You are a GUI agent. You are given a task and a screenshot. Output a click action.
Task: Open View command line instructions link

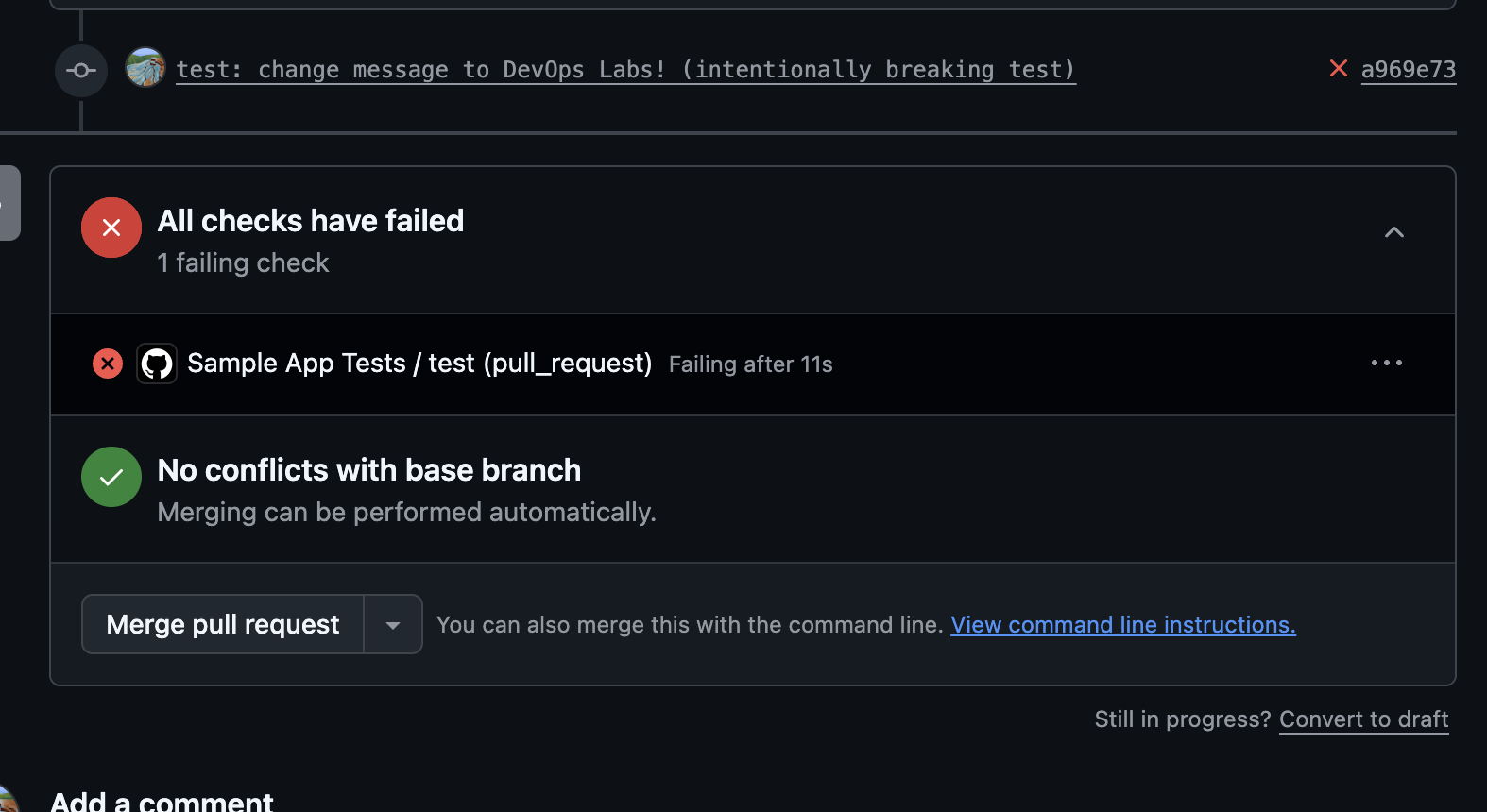(1122, 625)
